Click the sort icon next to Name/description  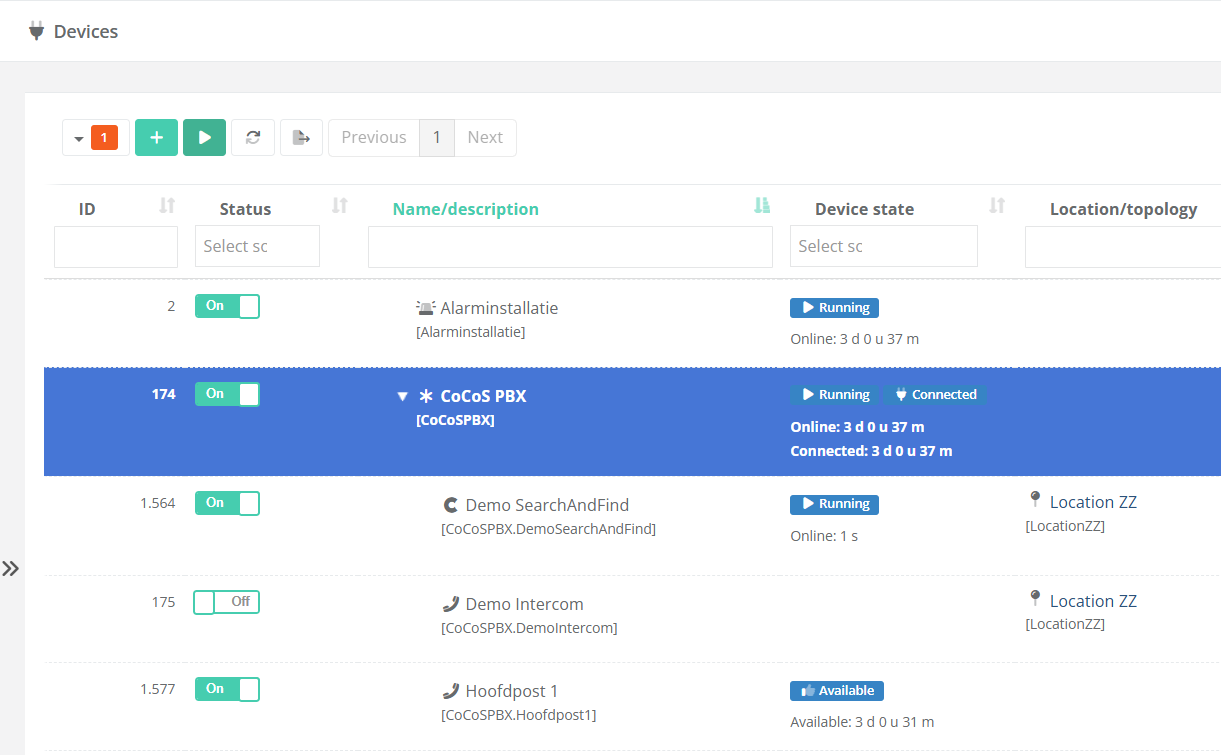tap(762, 205)
